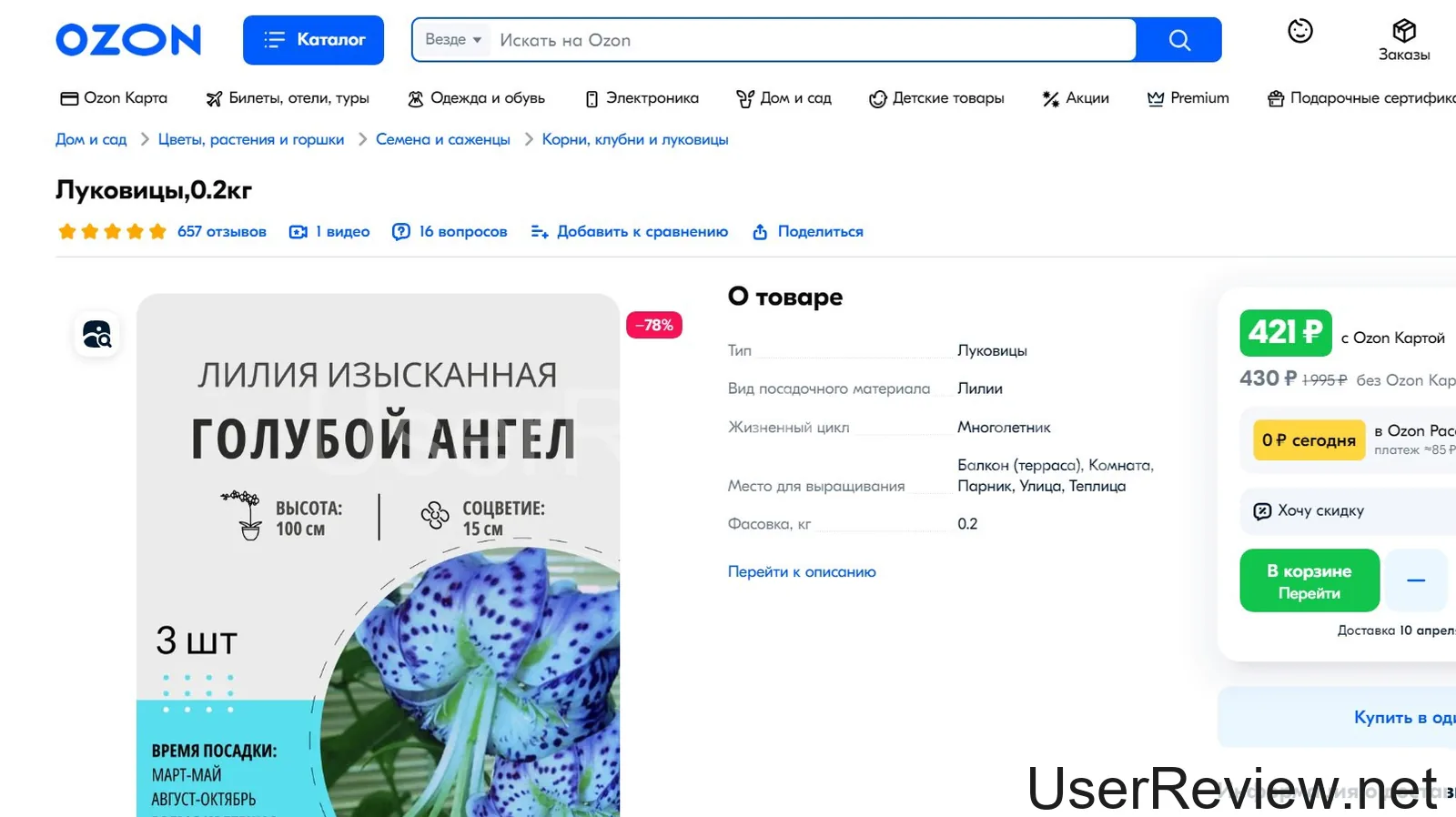Open the 1 видео video link
Screen dimensions: 1456x817
click(329, 232)
